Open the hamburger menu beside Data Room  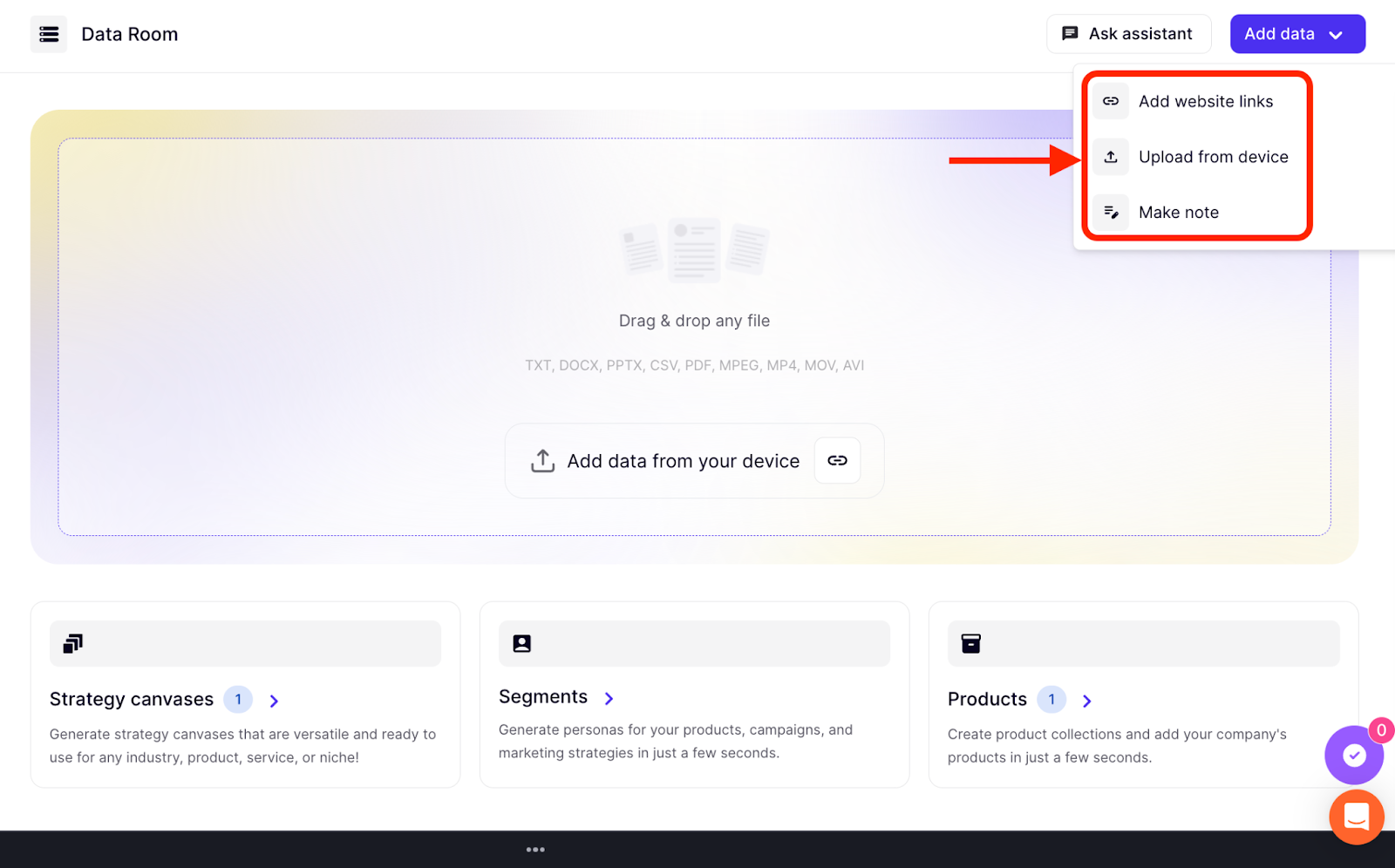(49, 34)
